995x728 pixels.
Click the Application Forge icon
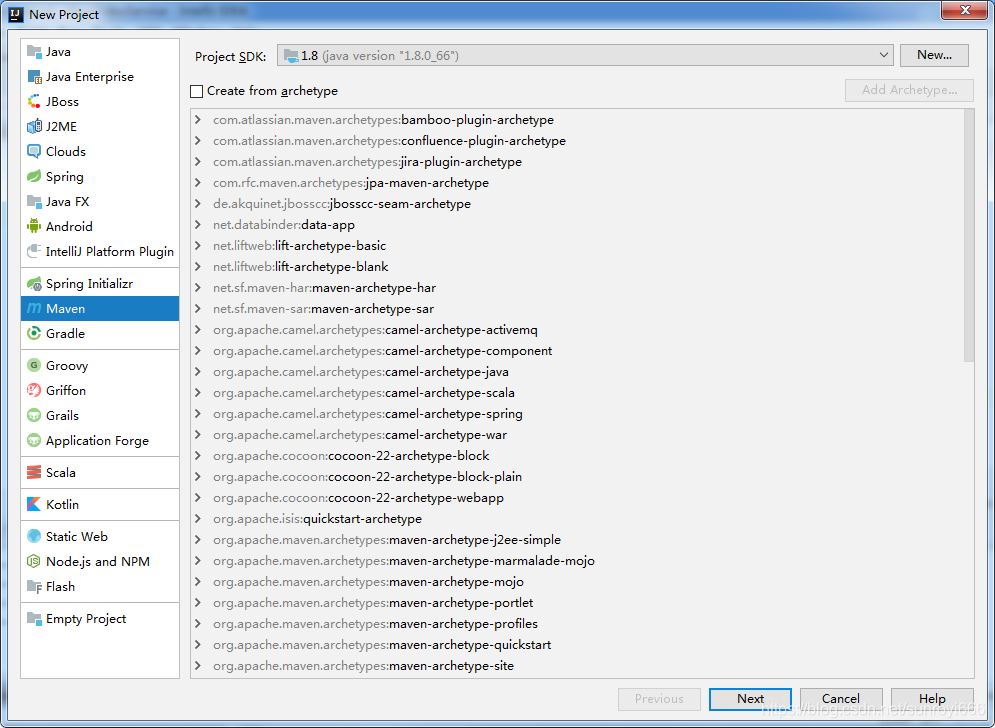pos(34,440)
